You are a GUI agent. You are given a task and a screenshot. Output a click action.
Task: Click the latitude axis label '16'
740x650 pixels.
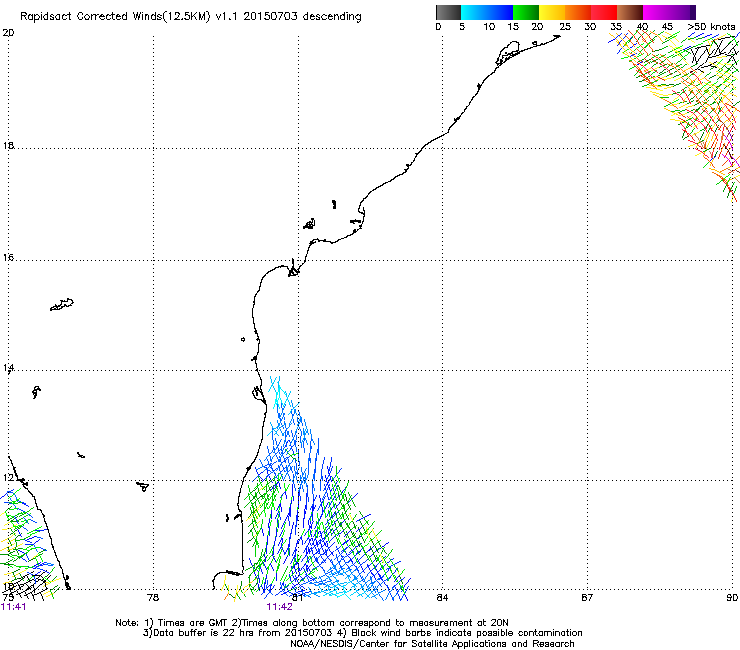point(8,257)
